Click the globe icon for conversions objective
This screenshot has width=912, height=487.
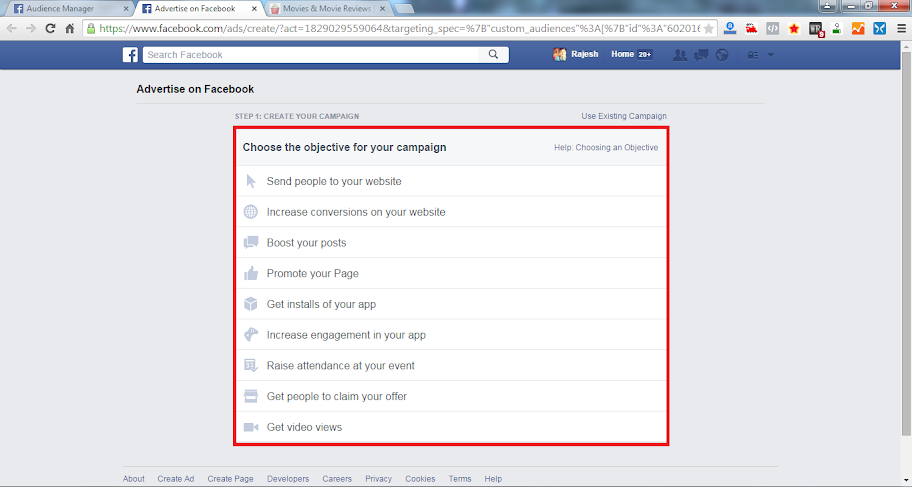(x=251, y=212)
